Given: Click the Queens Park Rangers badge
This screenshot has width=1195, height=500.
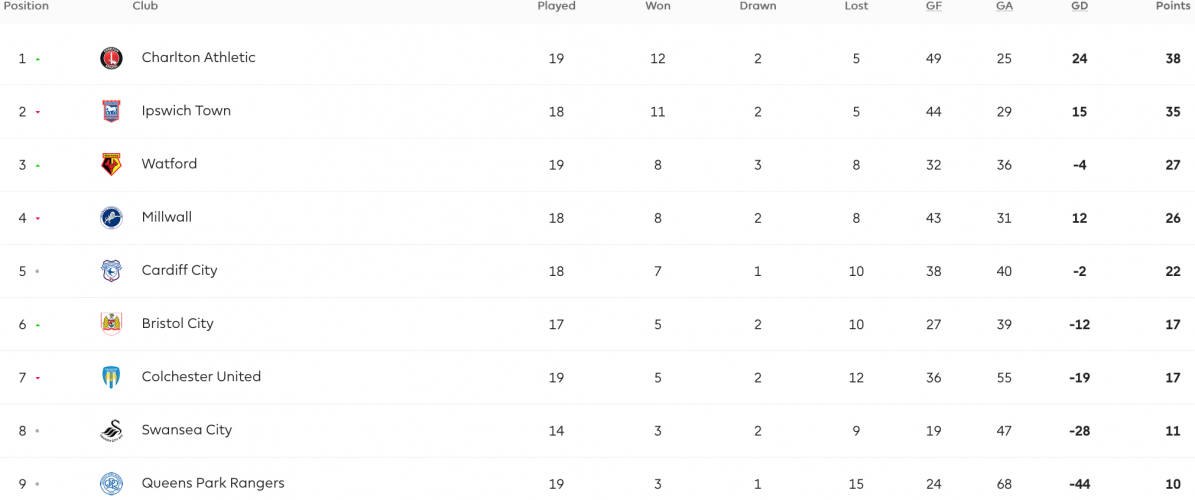Looking at the screenshot, I should pos(111,484).
